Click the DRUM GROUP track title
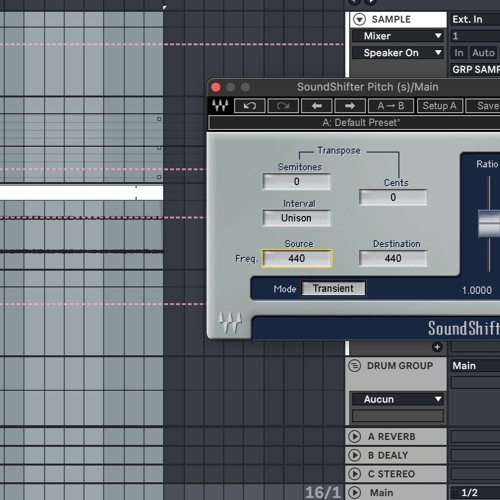Image resolution: width=500 pixels, height=500 pixels. [x=400, y=366]
